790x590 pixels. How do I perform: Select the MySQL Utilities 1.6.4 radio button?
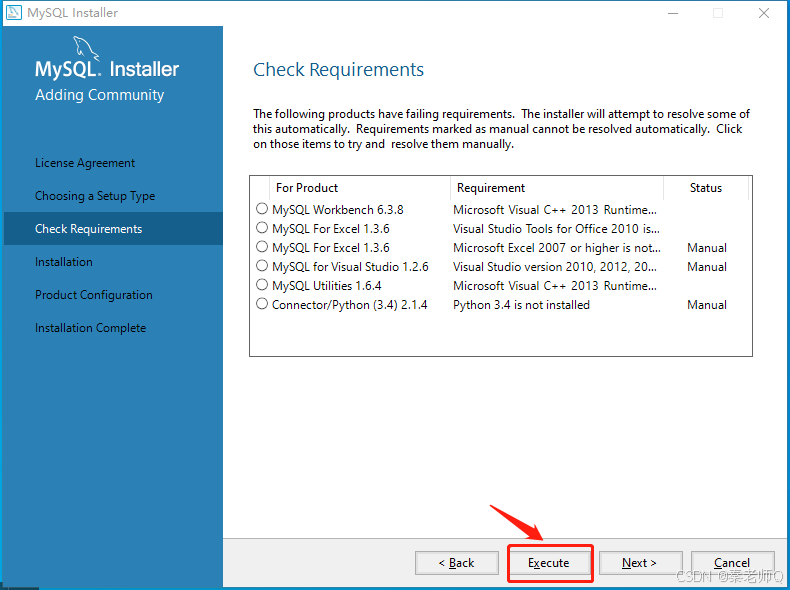[x=261, y=285]
